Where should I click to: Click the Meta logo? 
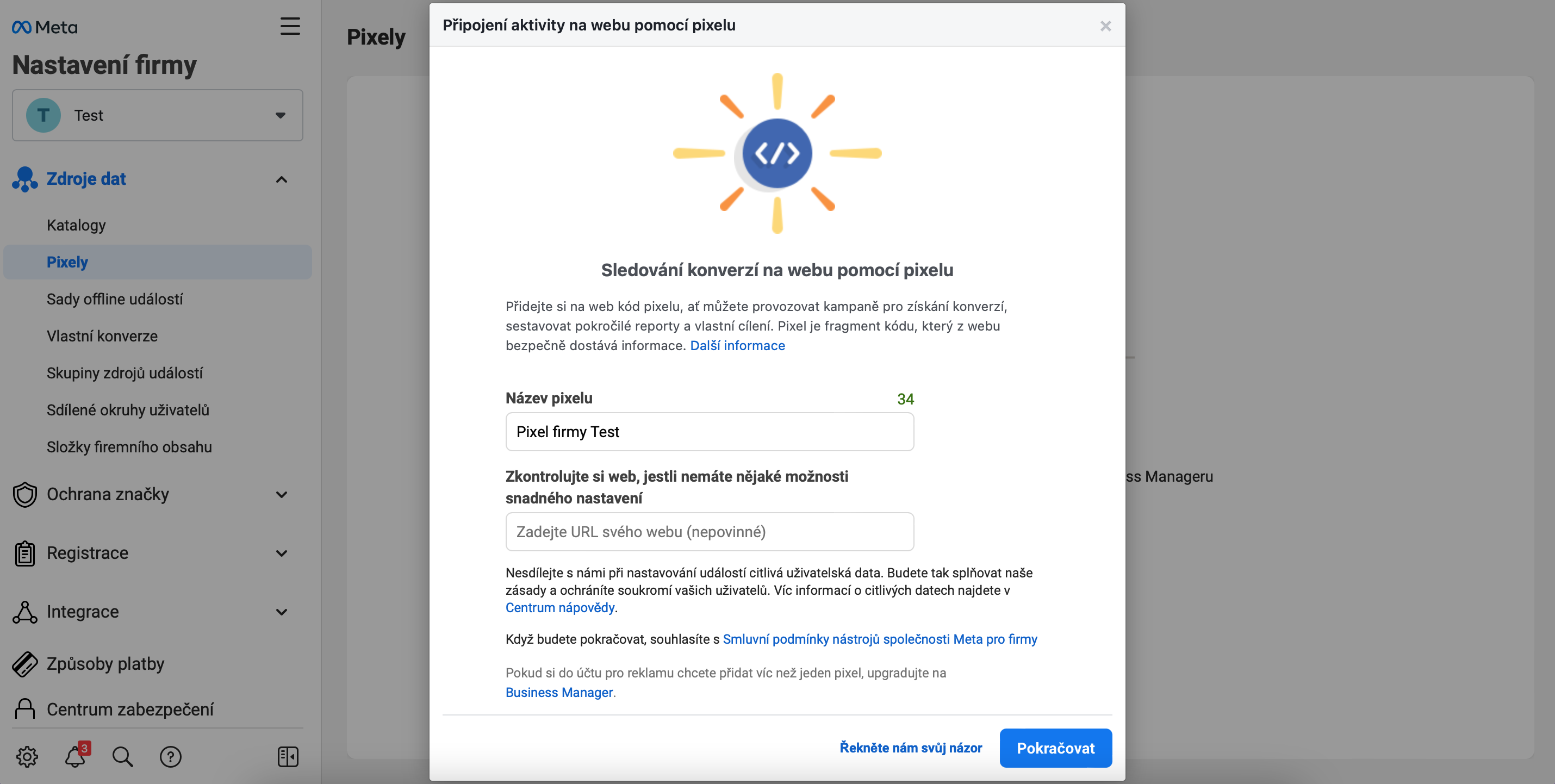pos(45,27)
